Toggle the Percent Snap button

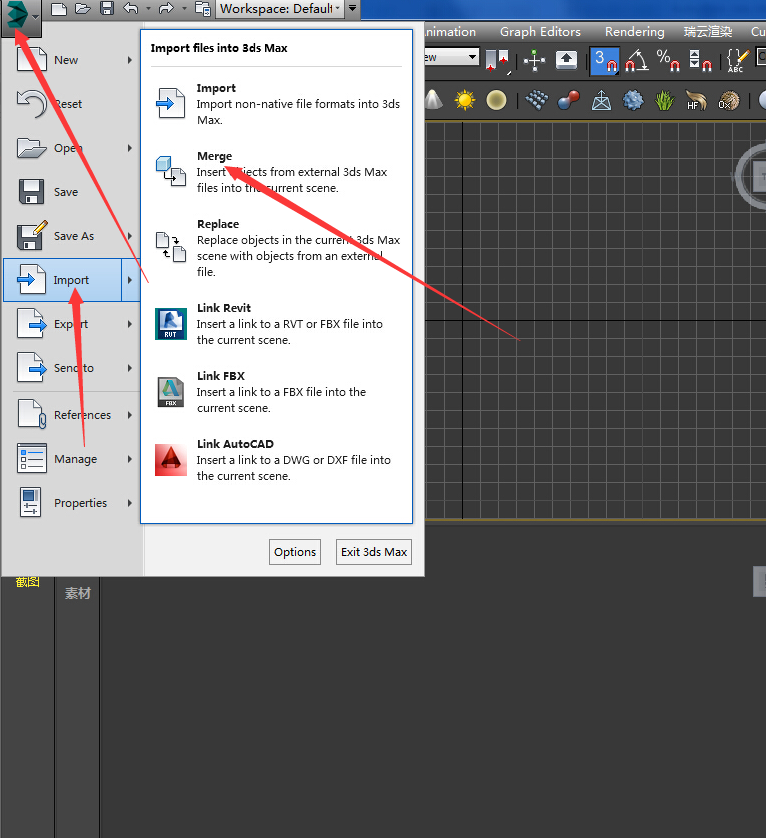coord(668,60)
